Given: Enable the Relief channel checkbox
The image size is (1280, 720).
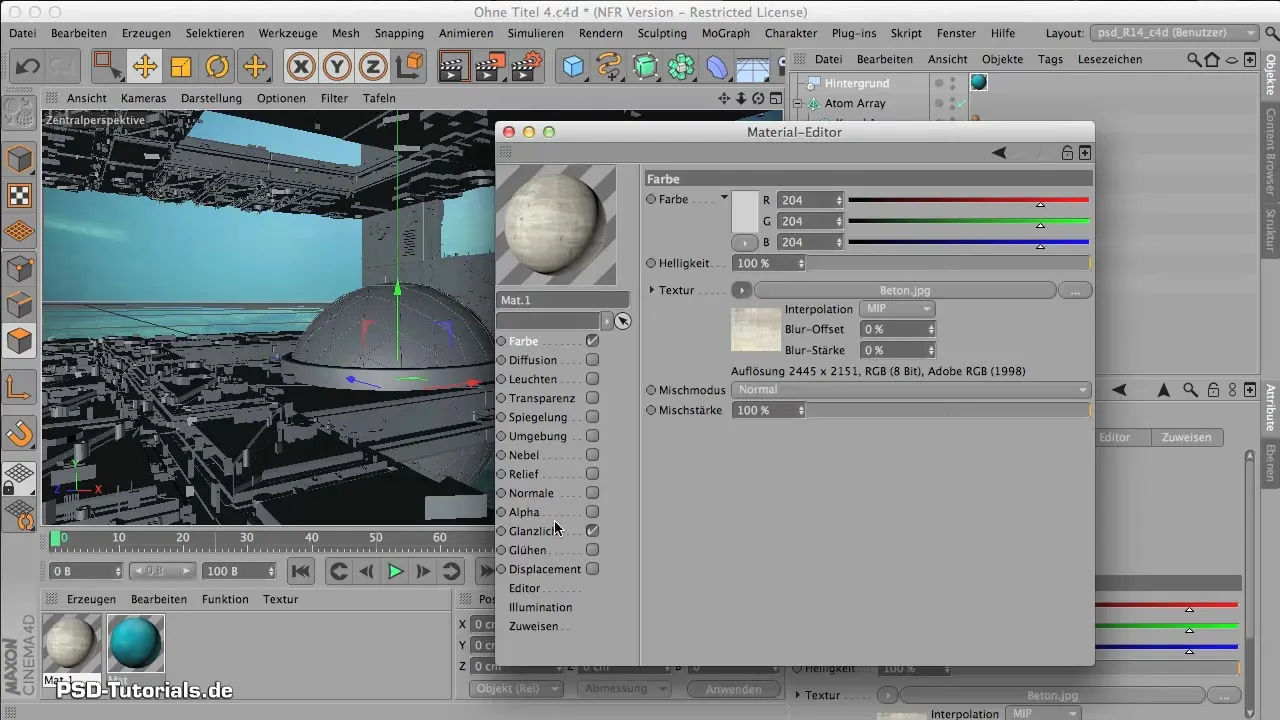Looking at the screenshot, I should tap(592, 474).
